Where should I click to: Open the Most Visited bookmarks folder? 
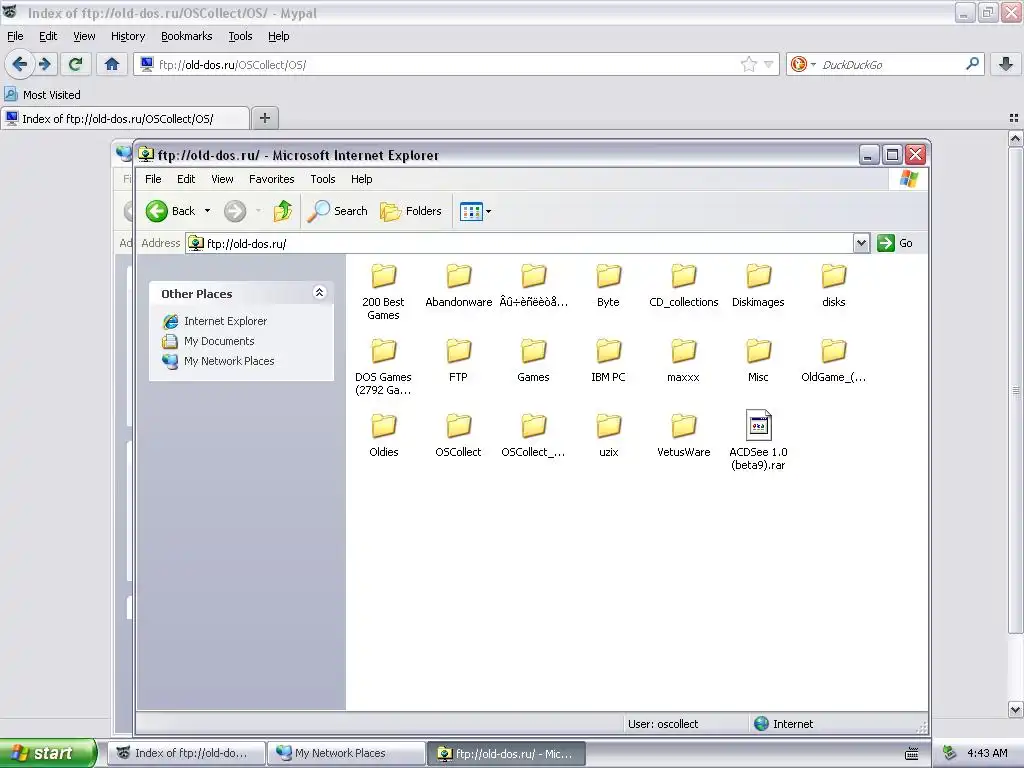pyautogui.click(x=42, y=95)
